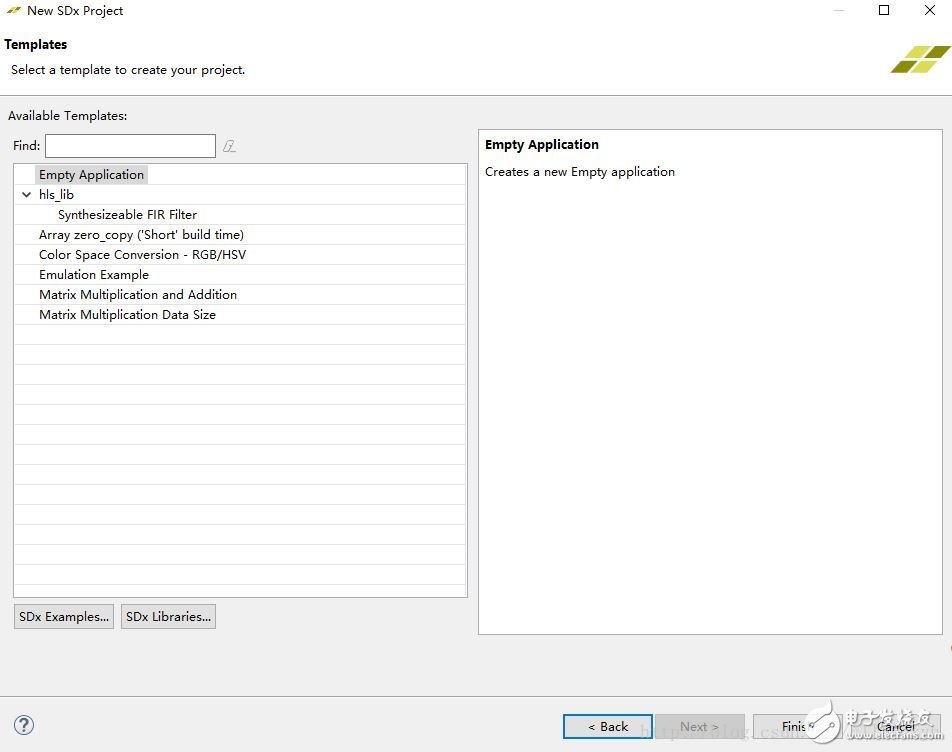
Task: Click in the Find text field
Action: coord(130,146)
